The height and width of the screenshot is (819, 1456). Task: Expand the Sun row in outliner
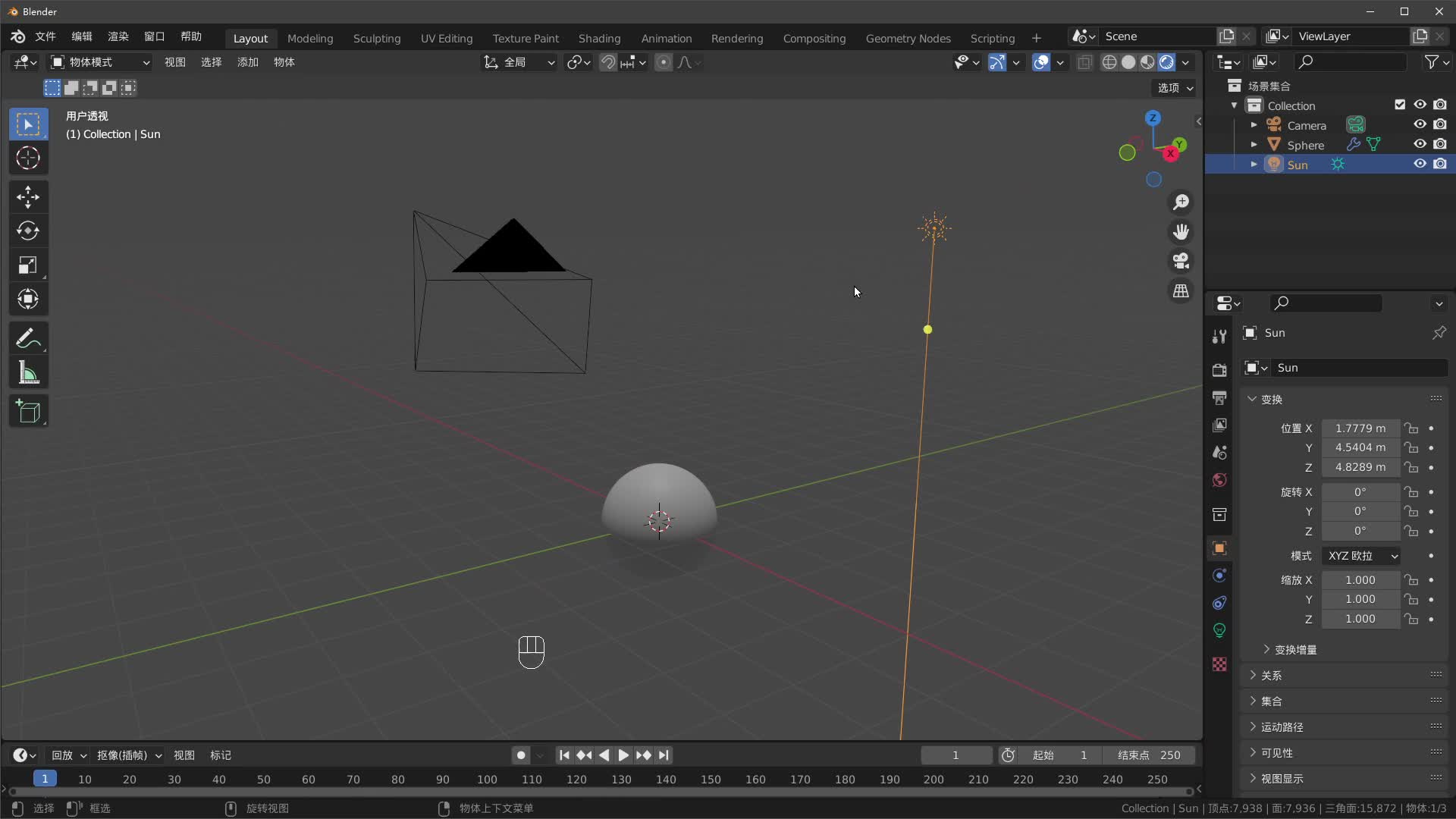click(x=1254, y=164)
